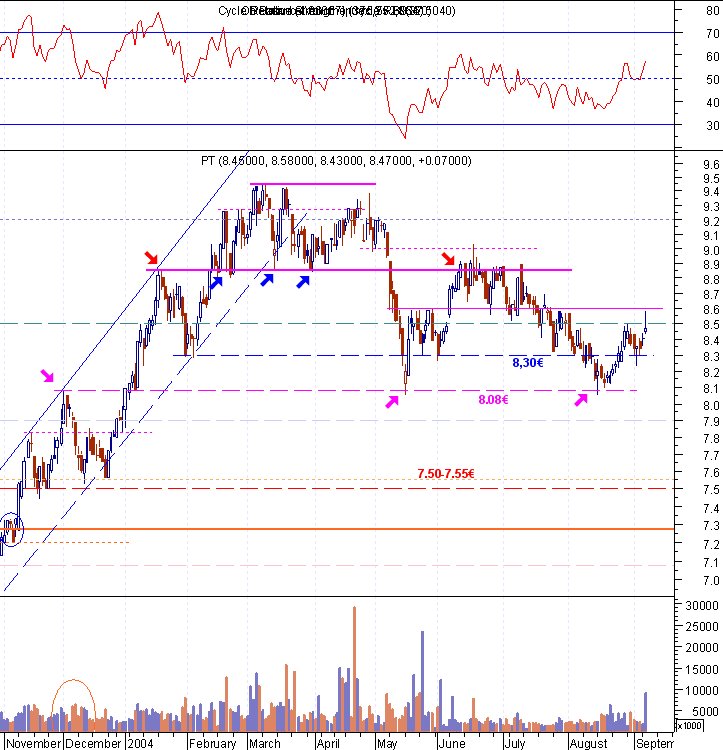The width and height of the screenshot is (723, 750).
Task: Click the red 7.50-7.55€ label
Action: (446, 474)
